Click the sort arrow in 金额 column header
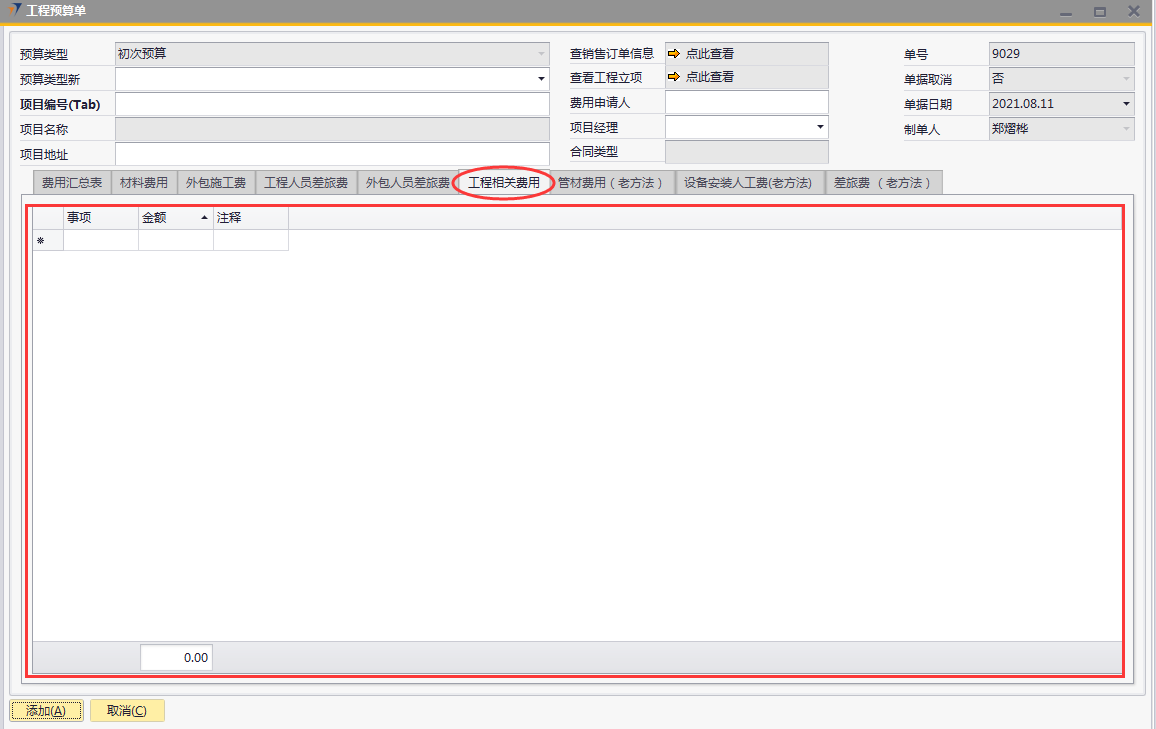 (x=204, y=218)
